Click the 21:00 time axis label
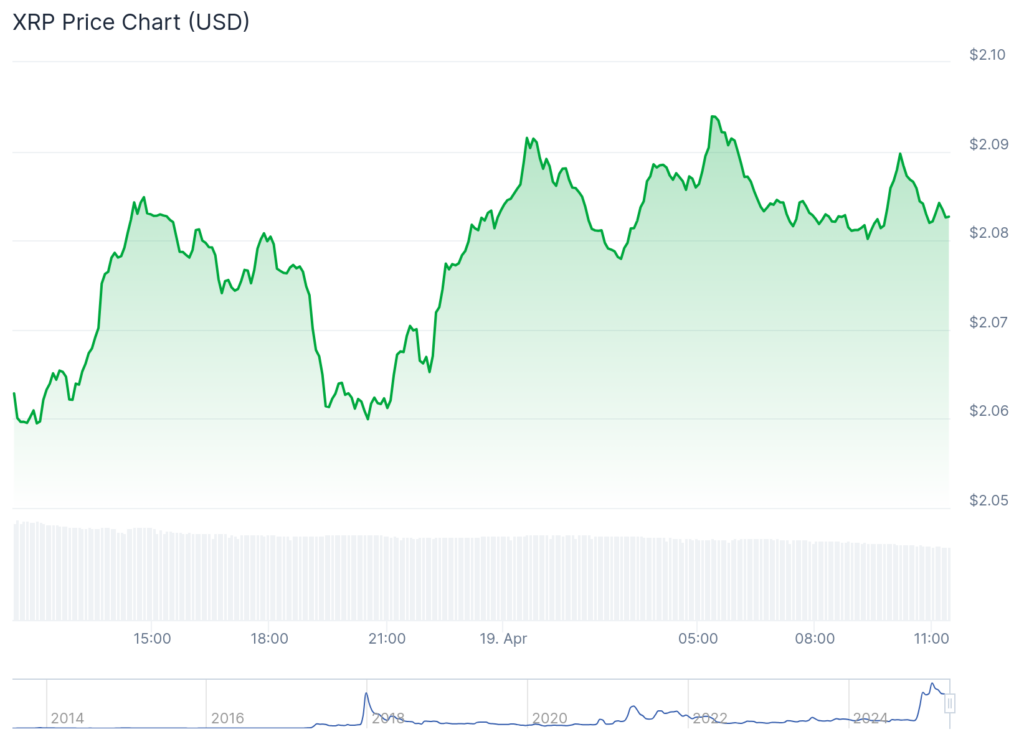 click(x=387, y=638)
